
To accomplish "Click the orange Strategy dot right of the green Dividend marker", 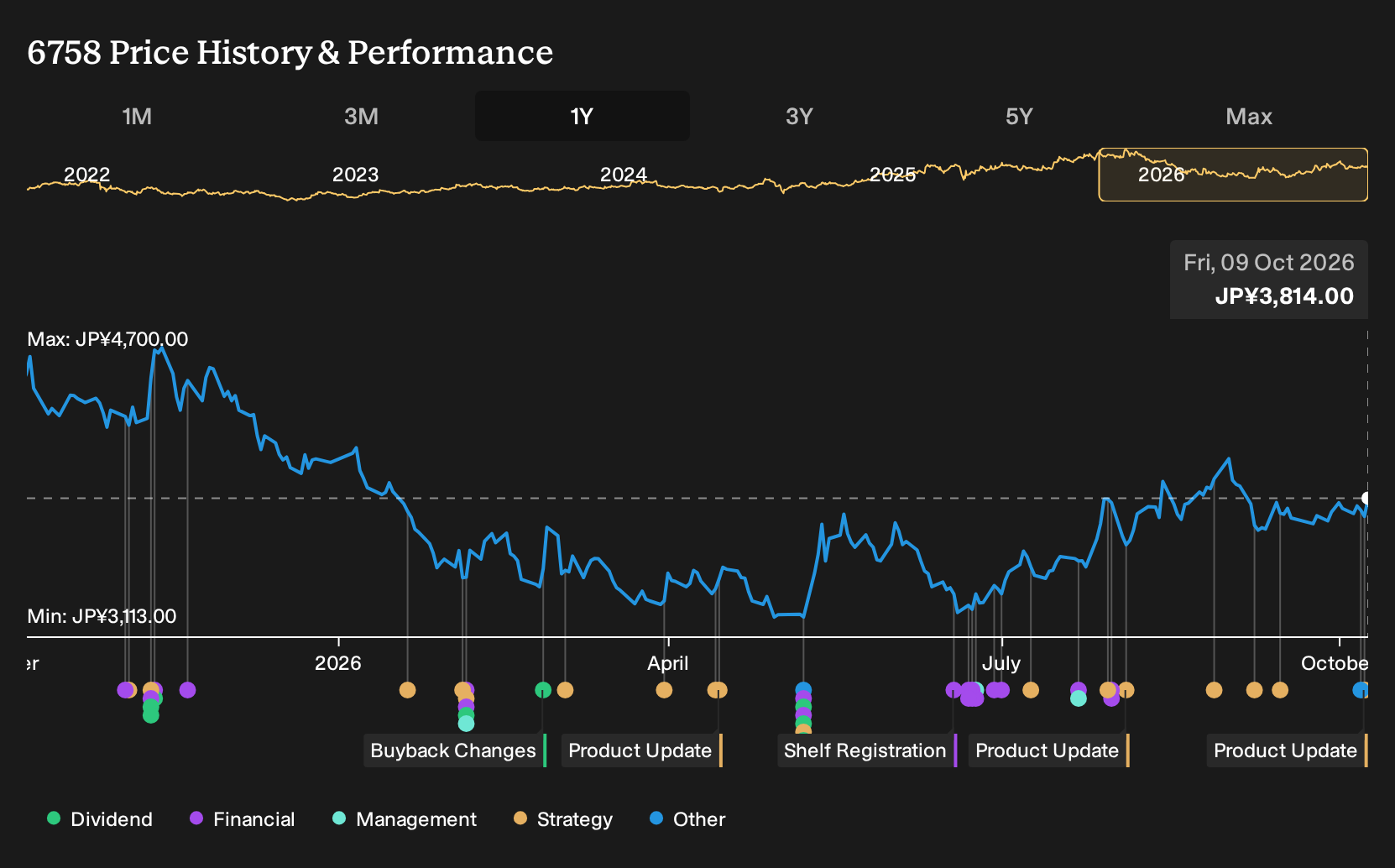I will coord(565,690).
